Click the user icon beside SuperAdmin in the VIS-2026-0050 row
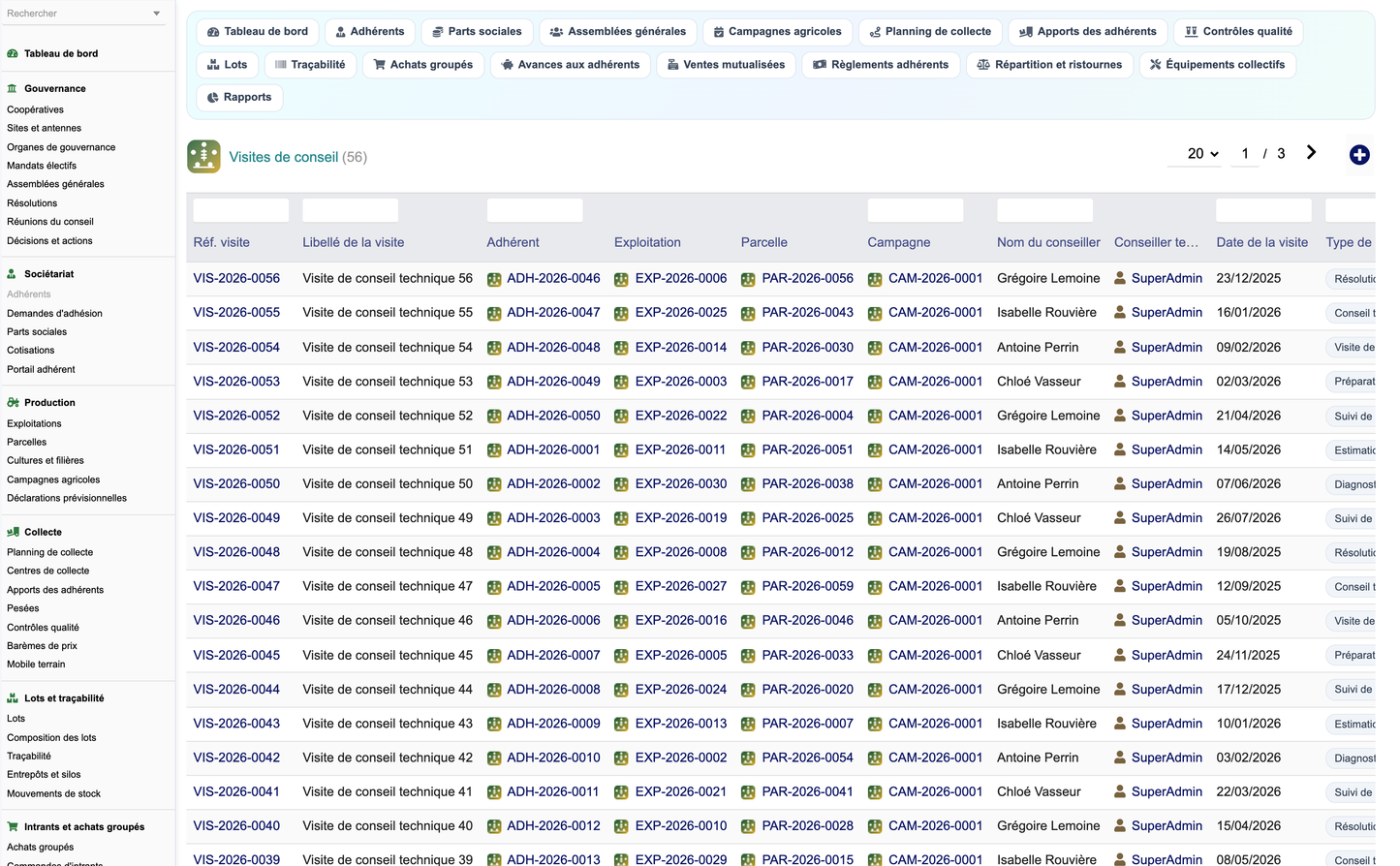The width and height of the screenshot is (1400, 866). (x=1120, y=483)
